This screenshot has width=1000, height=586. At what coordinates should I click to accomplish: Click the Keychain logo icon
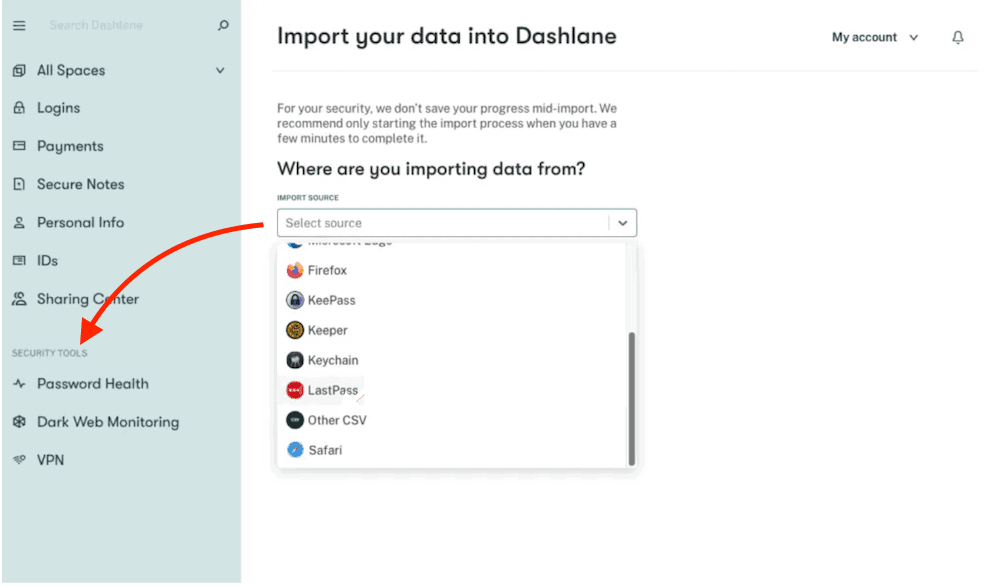coord(295,360)
